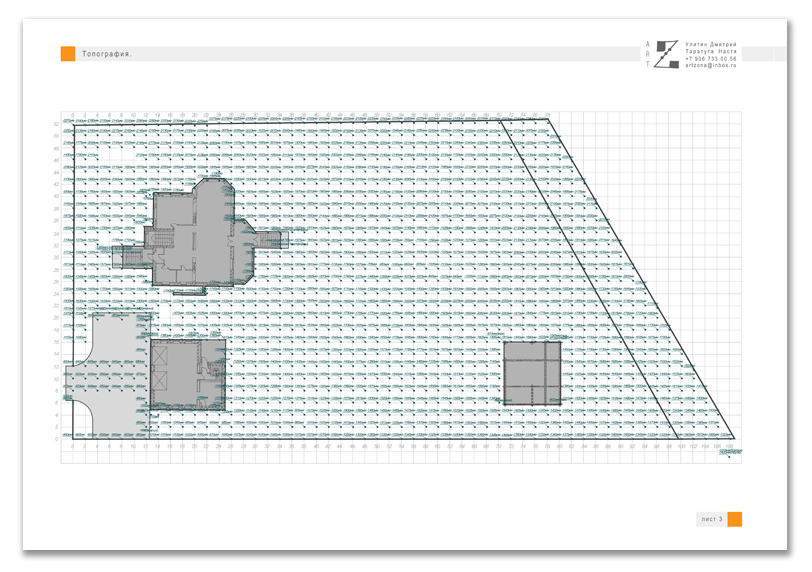This screenshot has width=812, height=572.
Task: Click the orange square next to лист 3
Action: click(734, 519)
